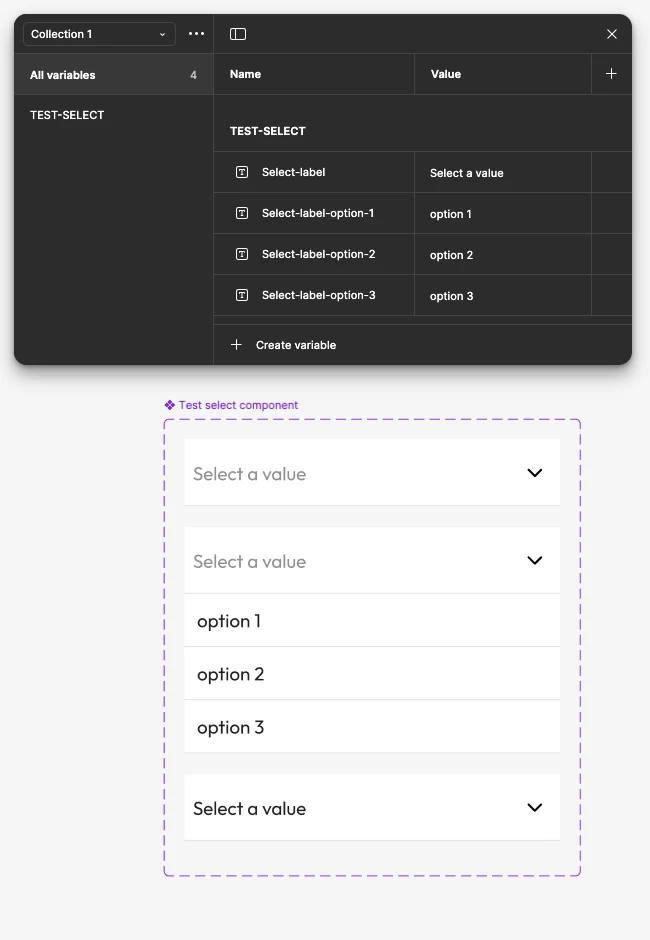Click the text type icon beside Select-label-option-3
The image size is (650, 940).
click(242, 295)
